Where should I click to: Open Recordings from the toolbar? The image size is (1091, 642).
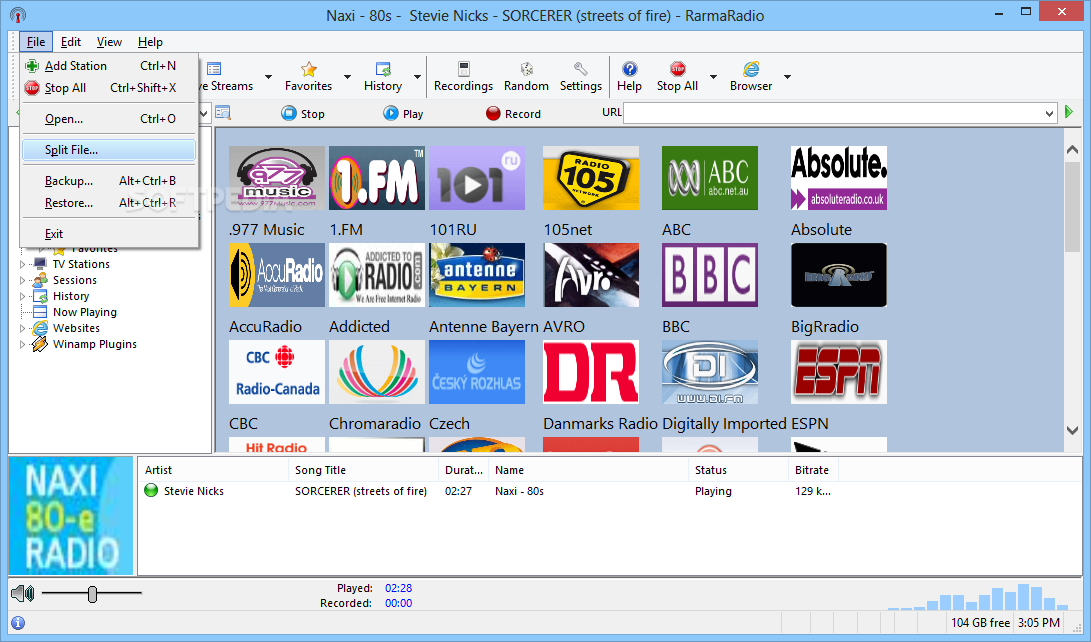click(463, 77)
